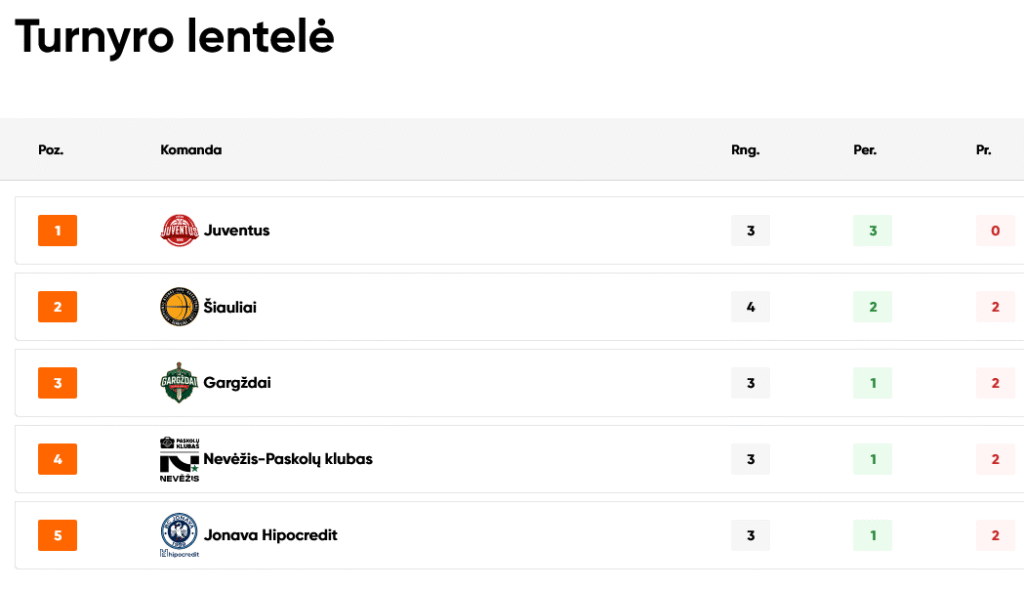Viewport: 1024px width, 591px height.
Task: Click the Komanda column header
Action: pyautogui.click(x=191, y=150)
